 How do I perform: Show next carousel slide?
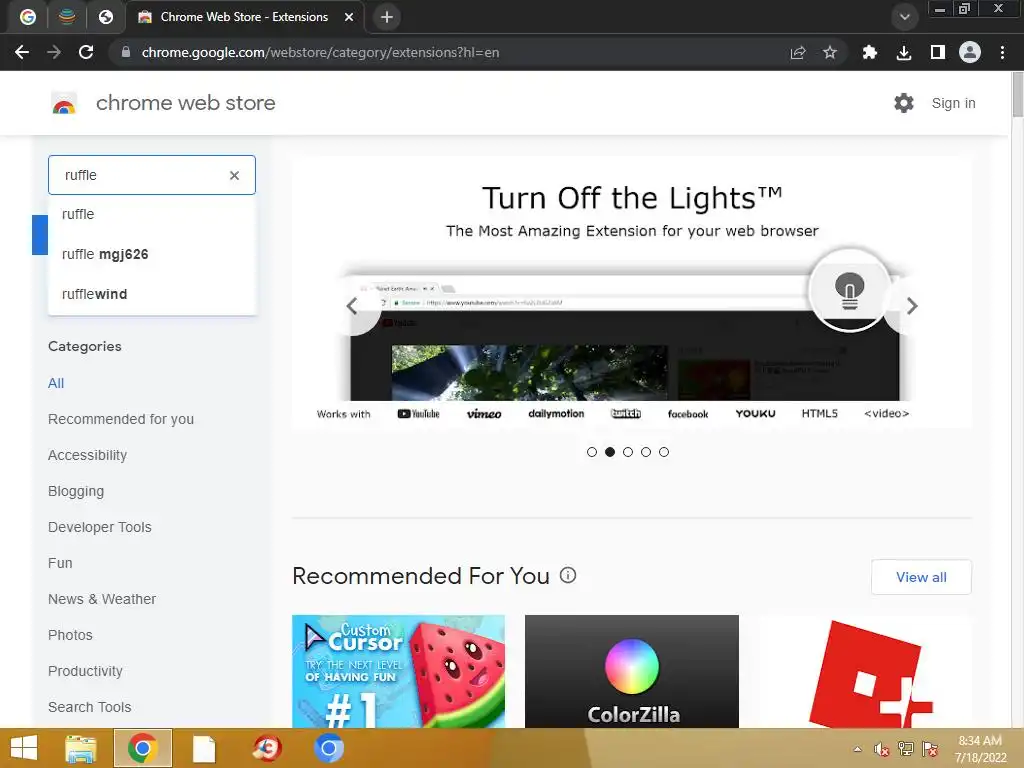click(912, 306)
